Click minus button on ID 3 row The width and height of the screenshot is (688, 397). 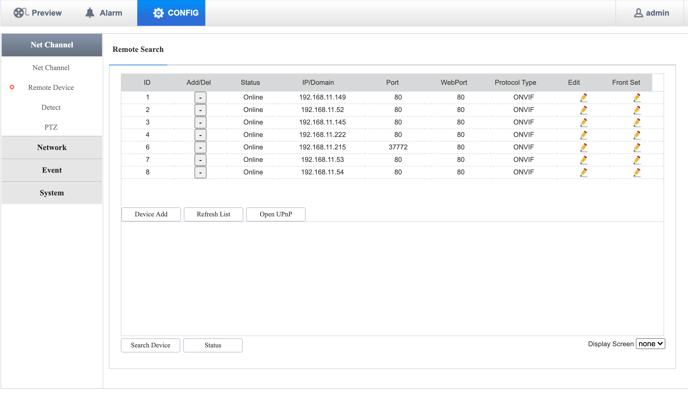(200, 122)
